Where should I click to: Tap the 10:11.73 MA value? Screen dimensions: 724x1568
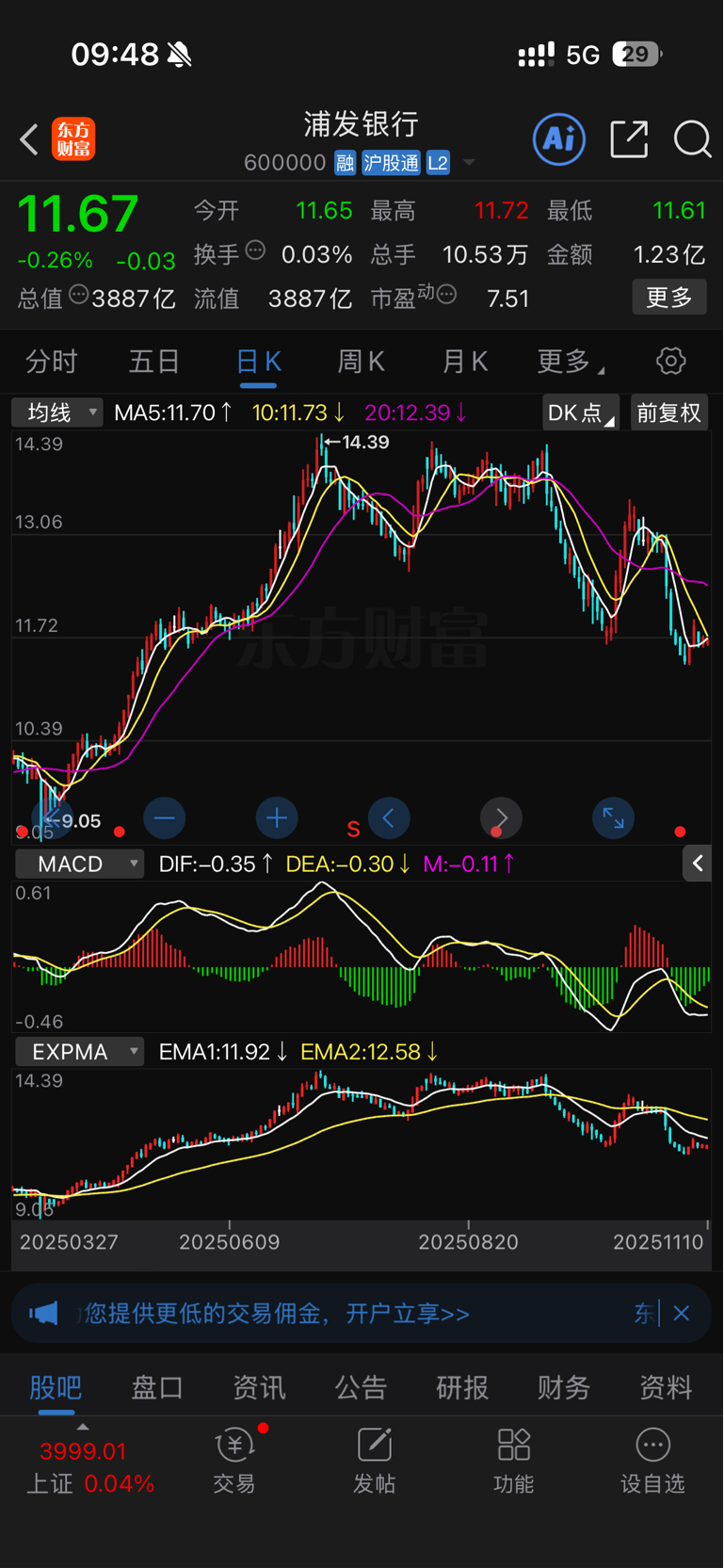[x=298, y=412]
